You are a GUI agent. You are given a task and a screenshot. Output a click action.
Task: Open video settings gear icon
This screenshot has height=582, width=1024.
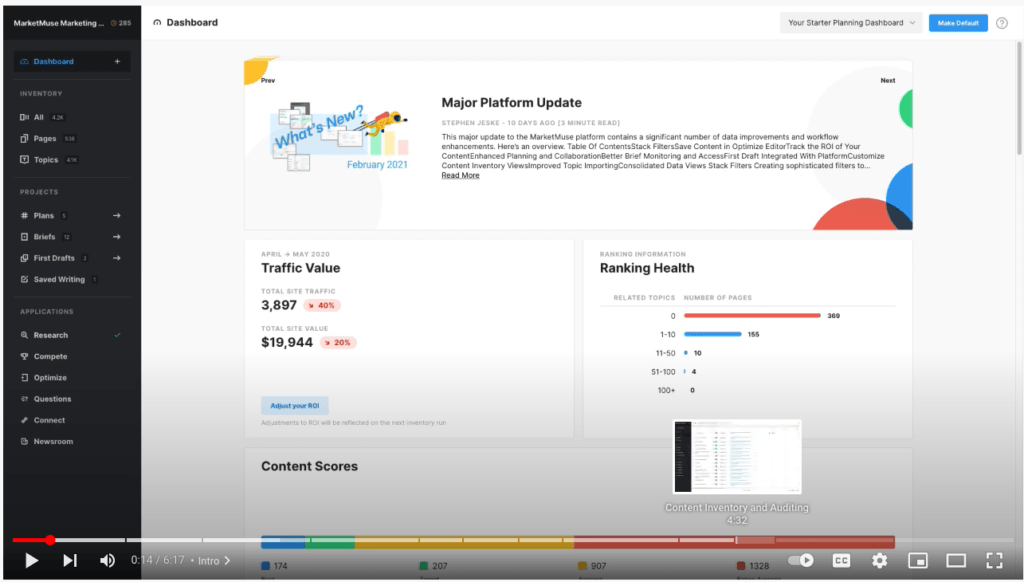point(879,560)
